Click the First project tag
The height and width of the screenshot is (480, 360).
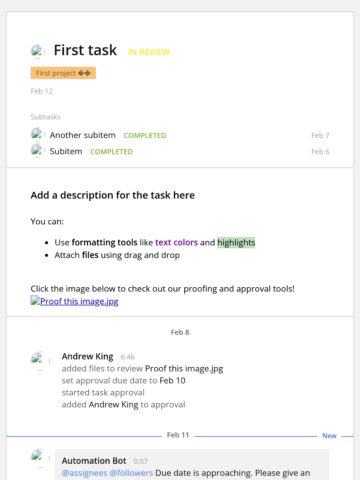tap(63, 73)
